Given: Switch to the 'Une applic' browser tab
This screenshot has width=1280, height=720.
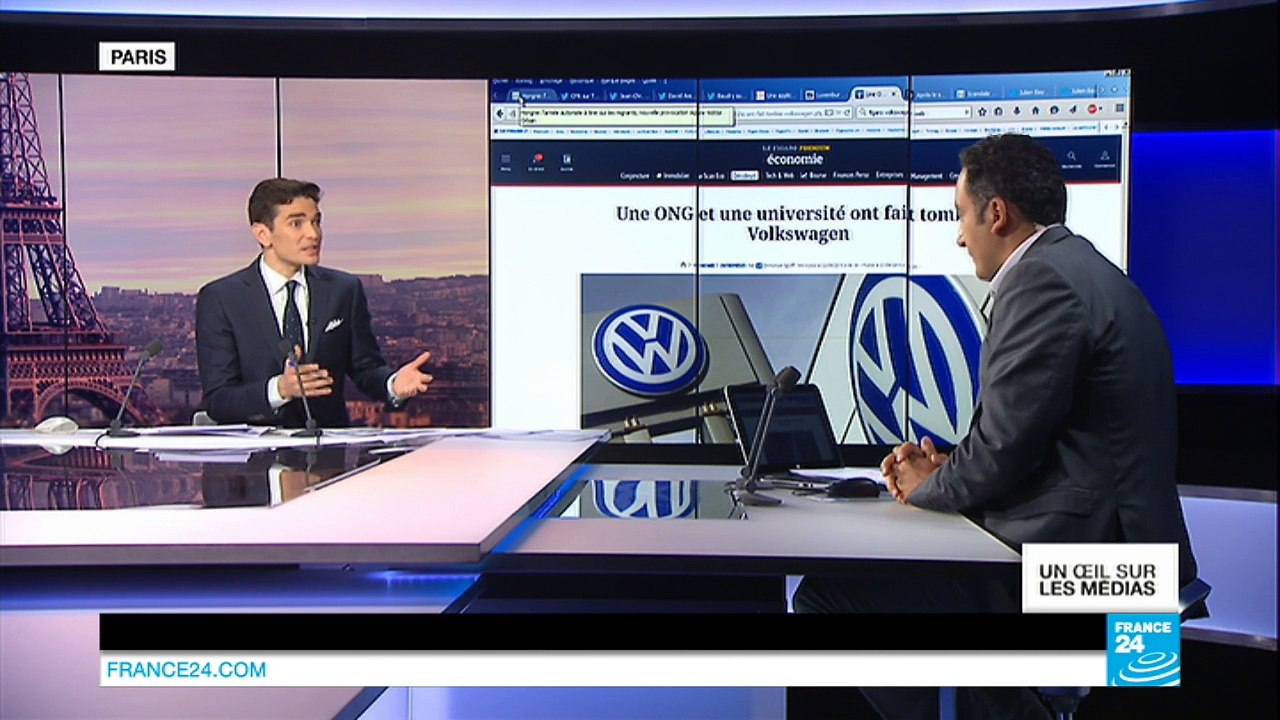Looking at the screenshot, I should pyautogui.click(x=777, y=95).
